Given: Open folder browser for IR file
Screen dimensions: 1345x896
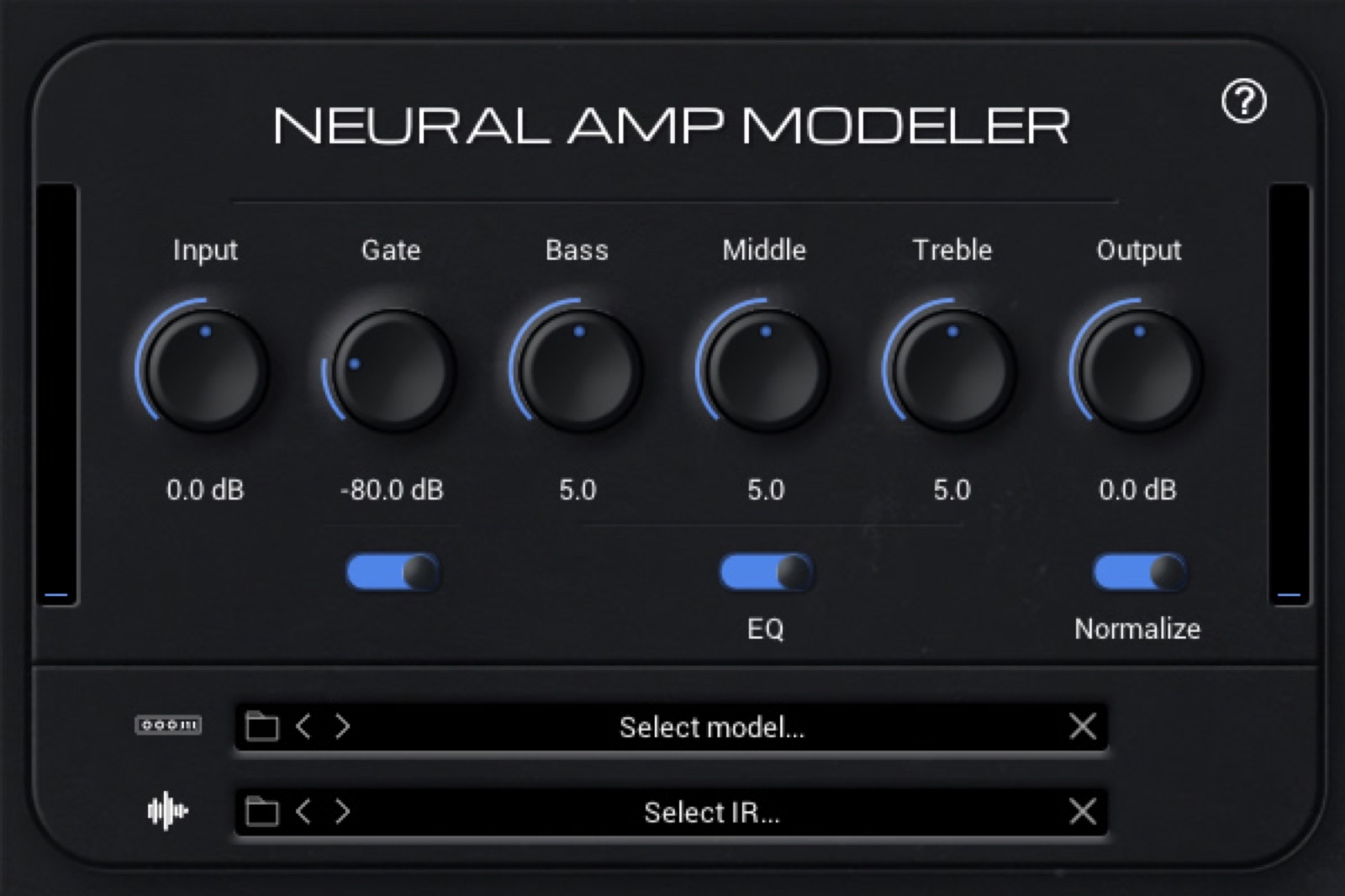Looking at the screenshot, I should coord(261,812).
